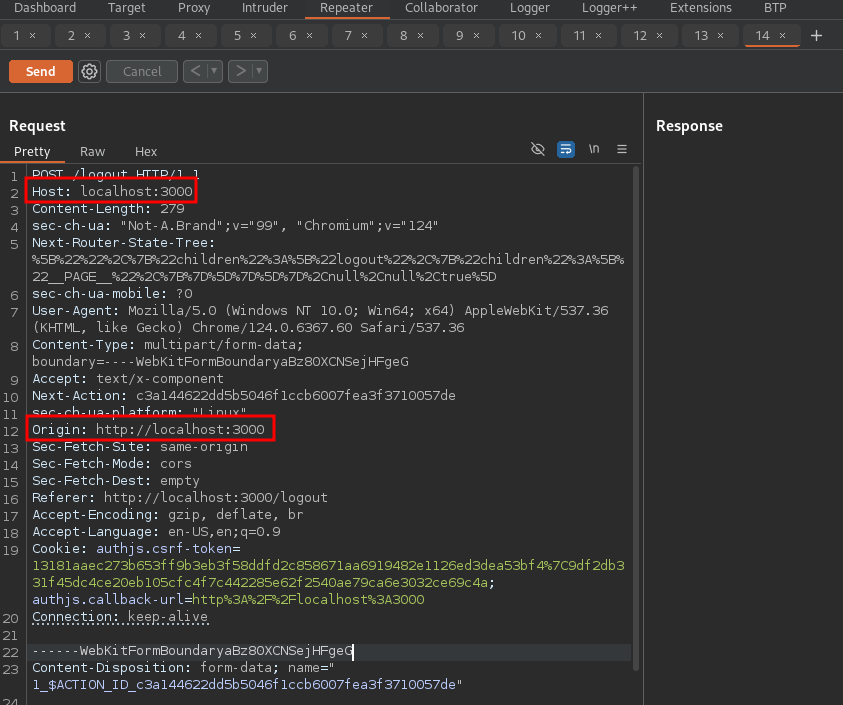Close Repeater tab 12
This screenshot has height=705, width=843.
(659, 35)
